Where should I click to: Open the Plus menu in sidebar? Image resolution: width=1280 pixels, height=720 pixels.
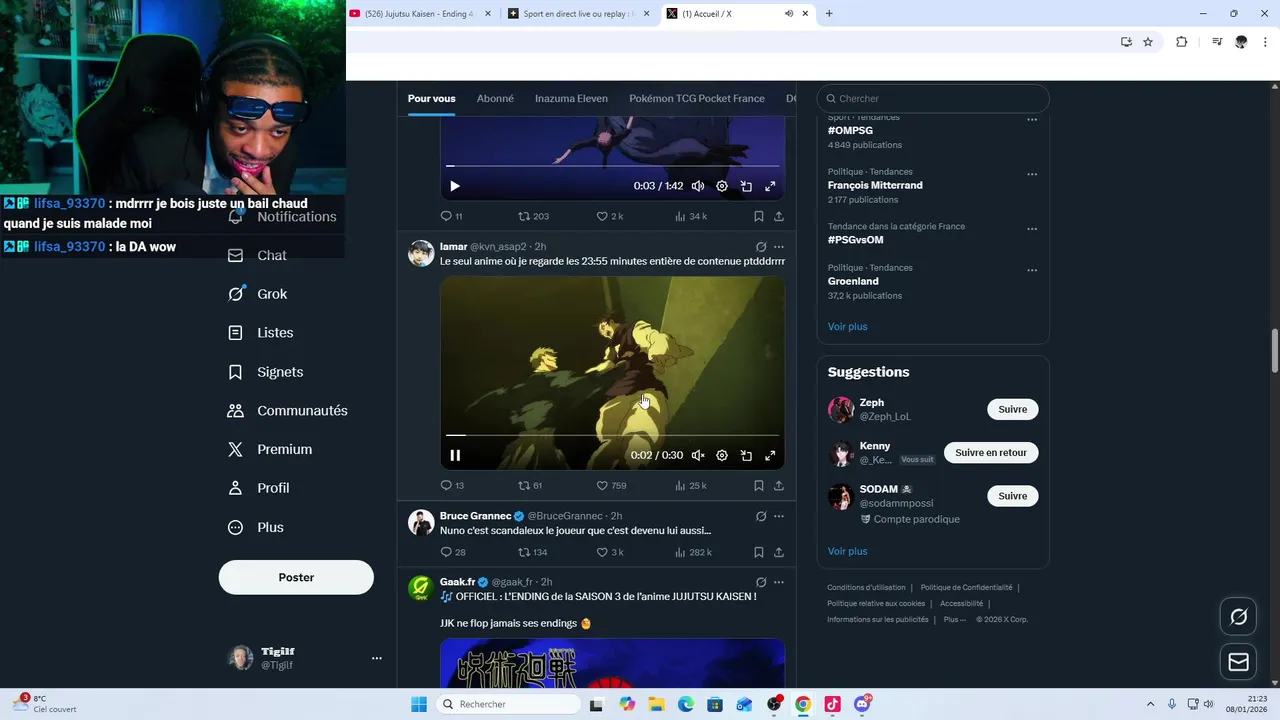tap(255, 527)
